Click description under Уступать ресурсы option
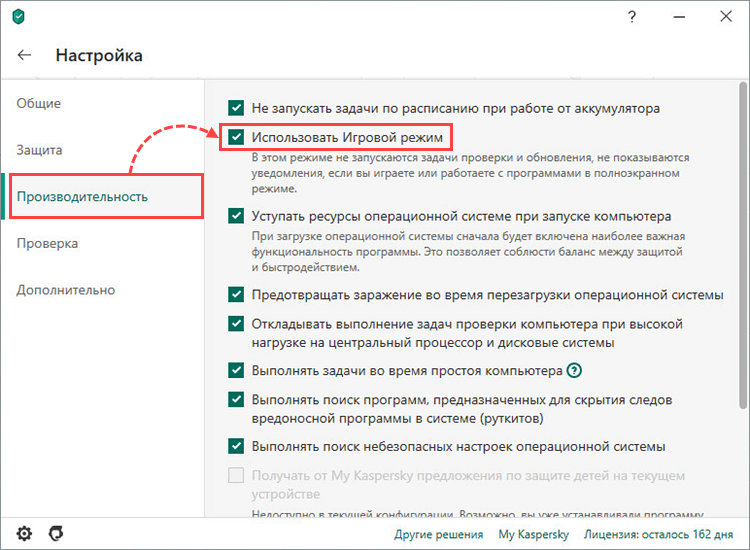Screen dimensions: 750x550 (x=468, y=252)
